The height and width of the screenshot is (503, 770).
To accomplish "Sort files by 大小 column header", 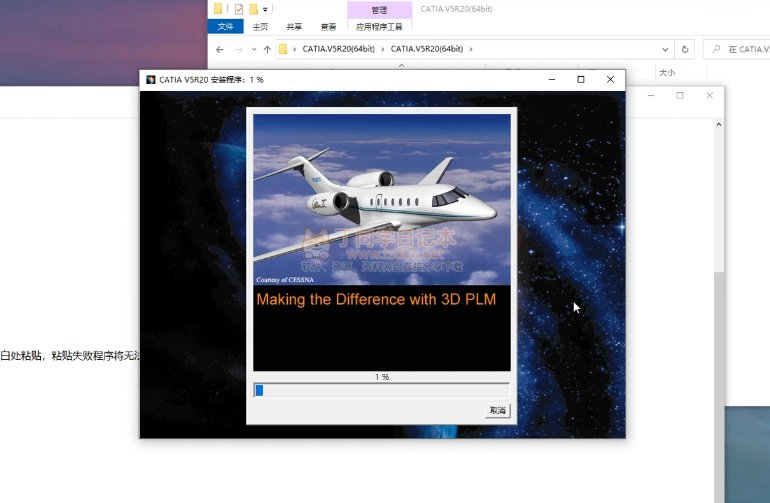I will (667, 73).
